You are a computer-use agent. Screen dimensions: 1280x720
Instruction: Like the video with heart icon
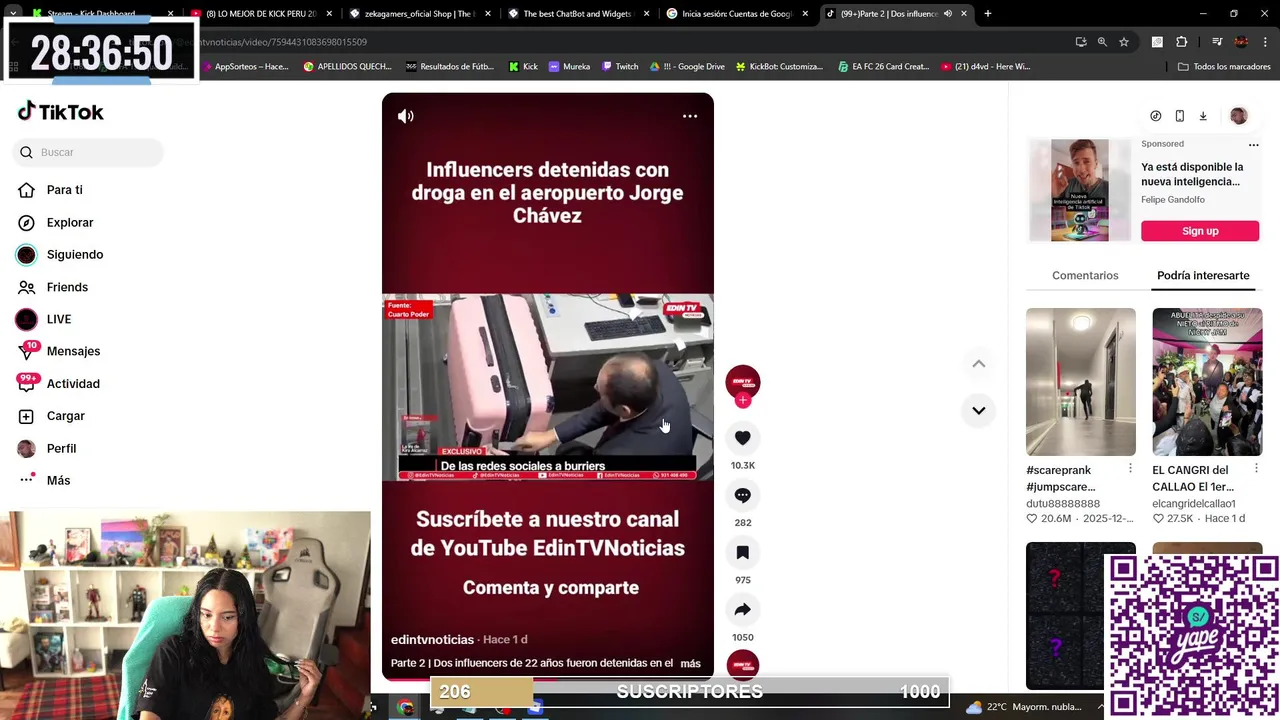[x=742, y=438]
